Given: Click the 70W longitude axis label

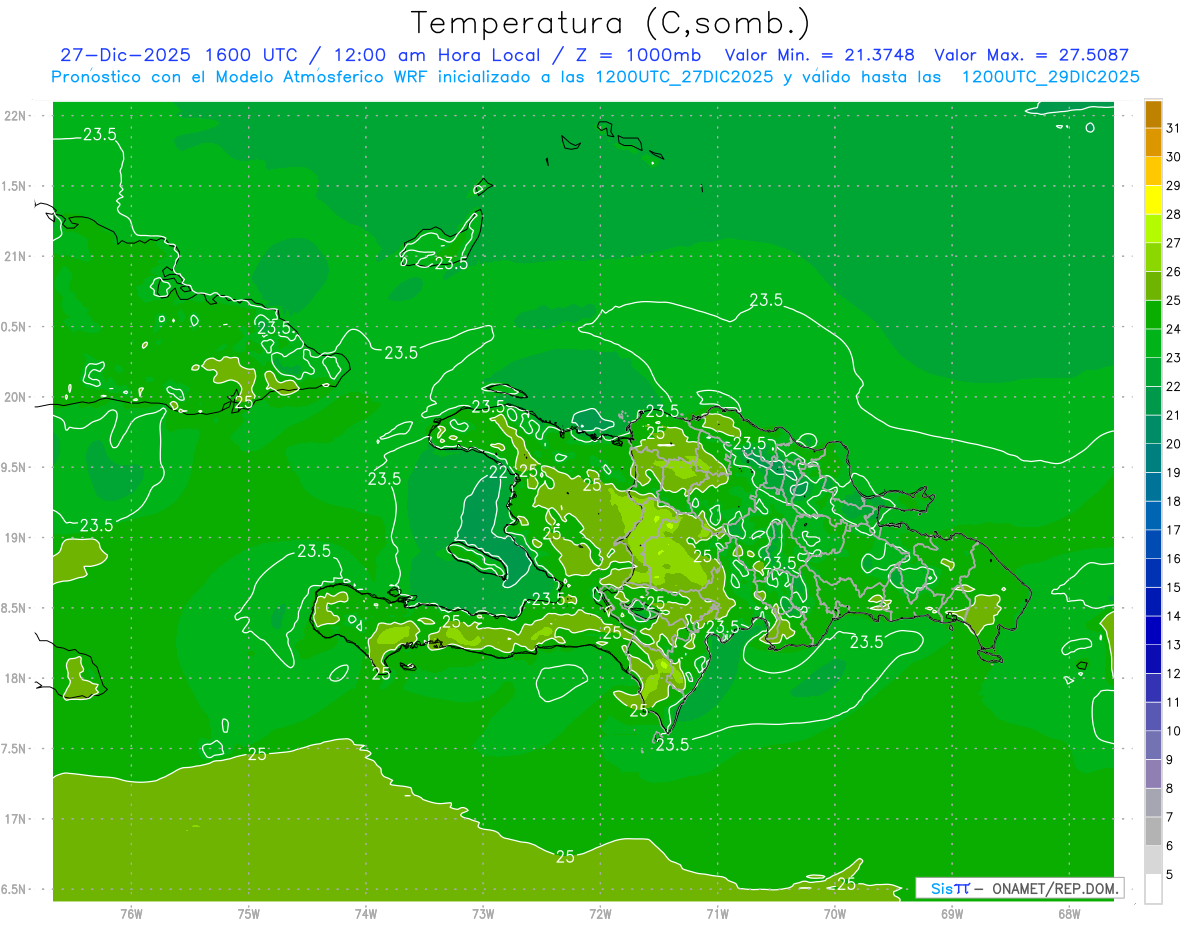Looking at the screenshot, I should coord(834,913).
